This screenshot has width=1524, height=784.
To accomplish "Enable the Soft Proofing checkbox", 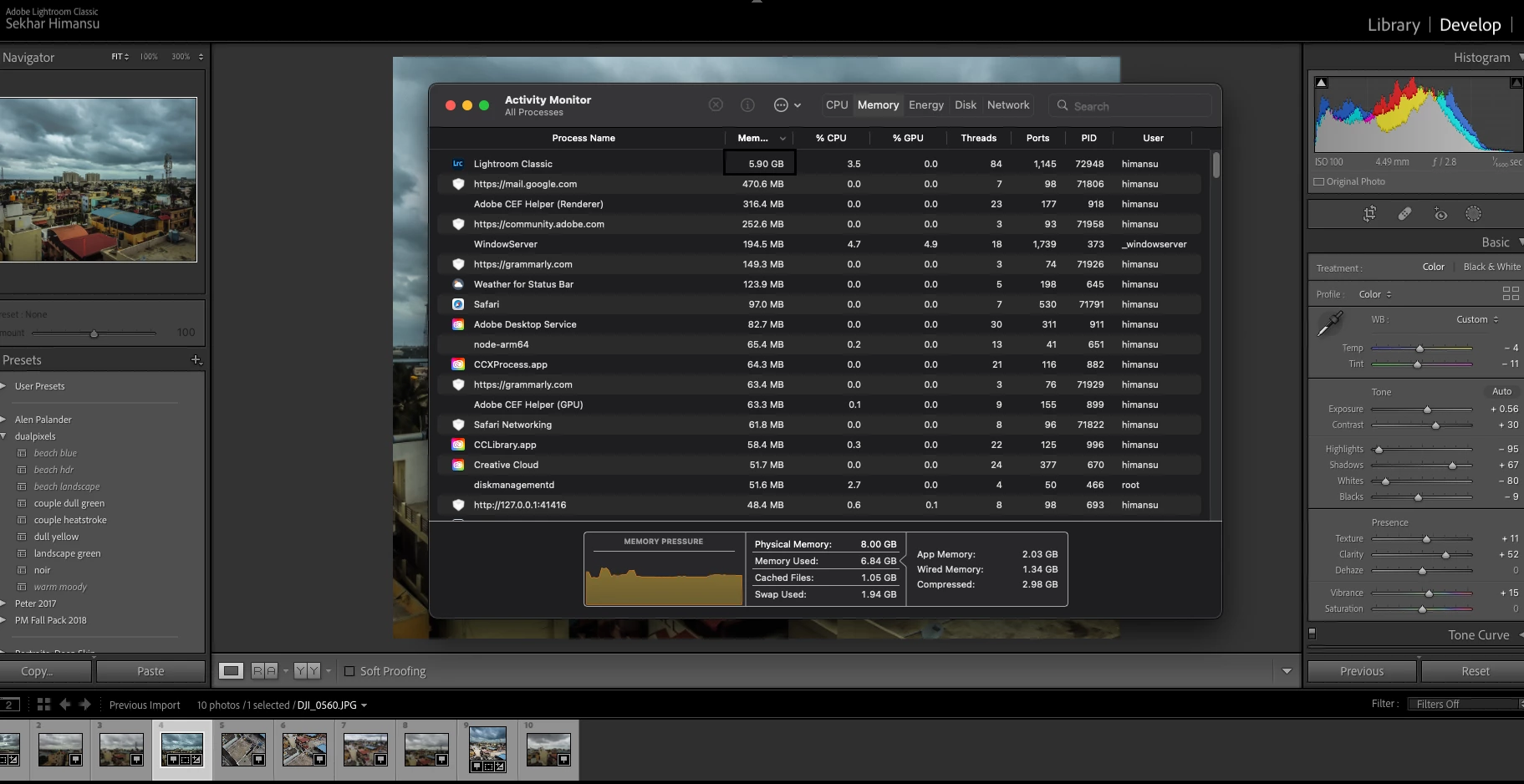I will pyautogui.click(x=349, y=671).
